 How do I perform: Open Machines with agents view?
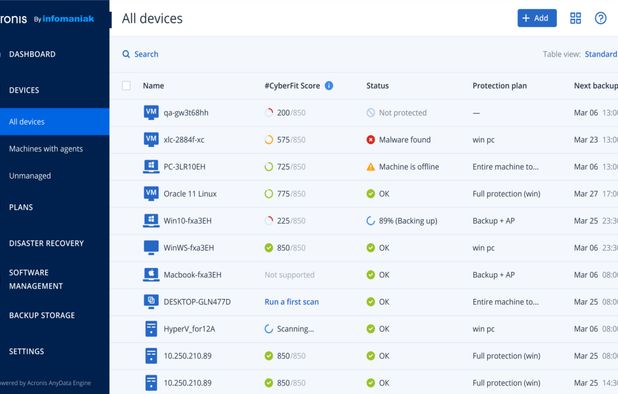[46, 149]
